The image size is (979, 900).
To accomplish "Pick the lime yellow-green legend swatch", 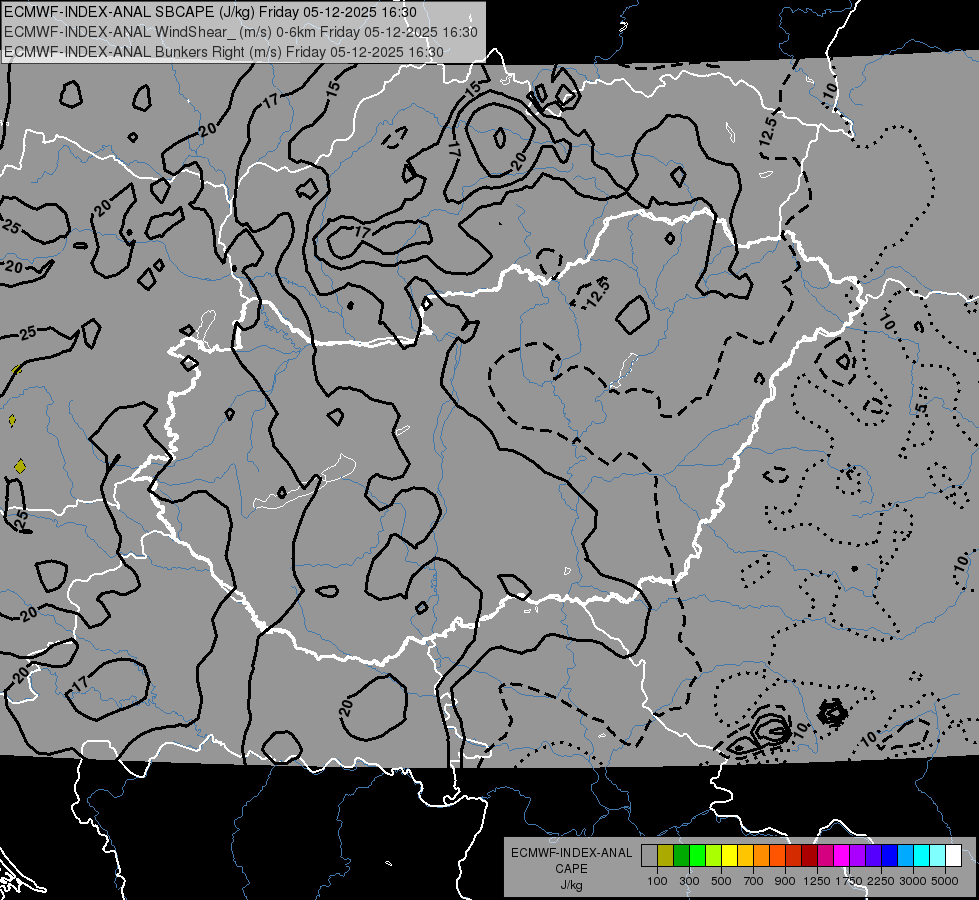I will pyautogui.click(x=714, y=856).
